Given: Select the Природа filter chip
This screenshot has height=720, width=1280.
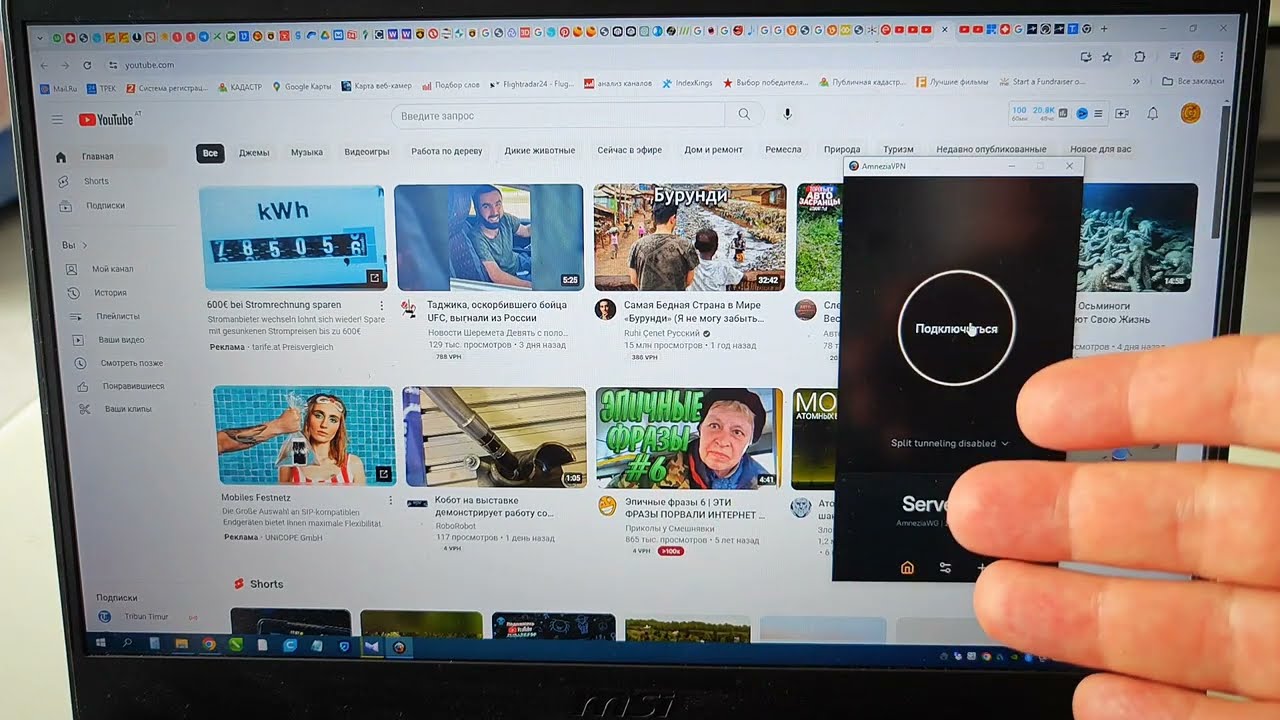Looking at the screenshot, I should click(842, 150).
